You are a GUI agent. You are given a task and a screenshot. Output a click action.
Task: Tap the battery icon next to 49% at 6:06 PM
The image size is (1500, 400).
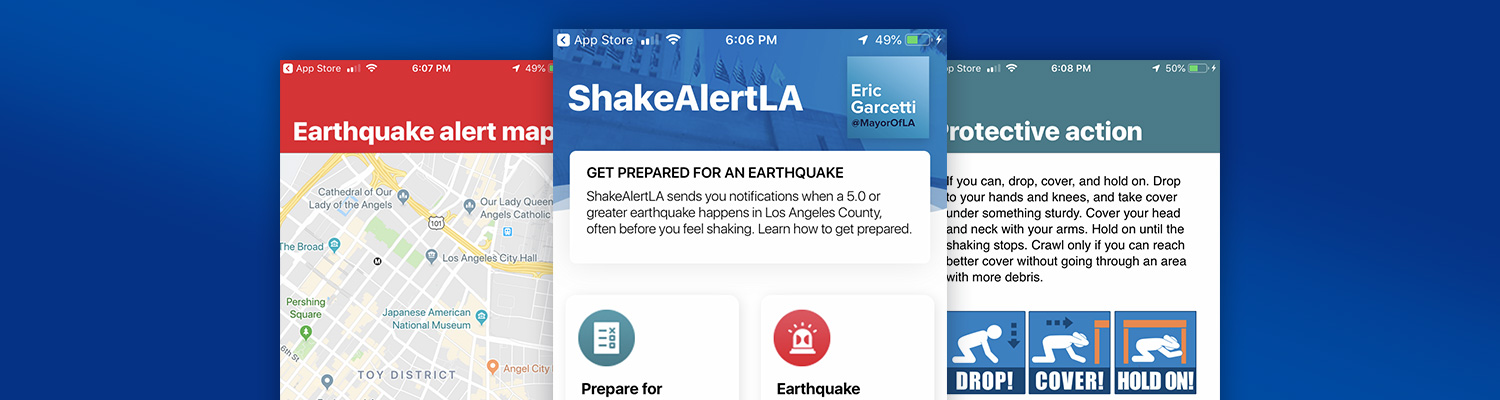click(x=916, y=40)
